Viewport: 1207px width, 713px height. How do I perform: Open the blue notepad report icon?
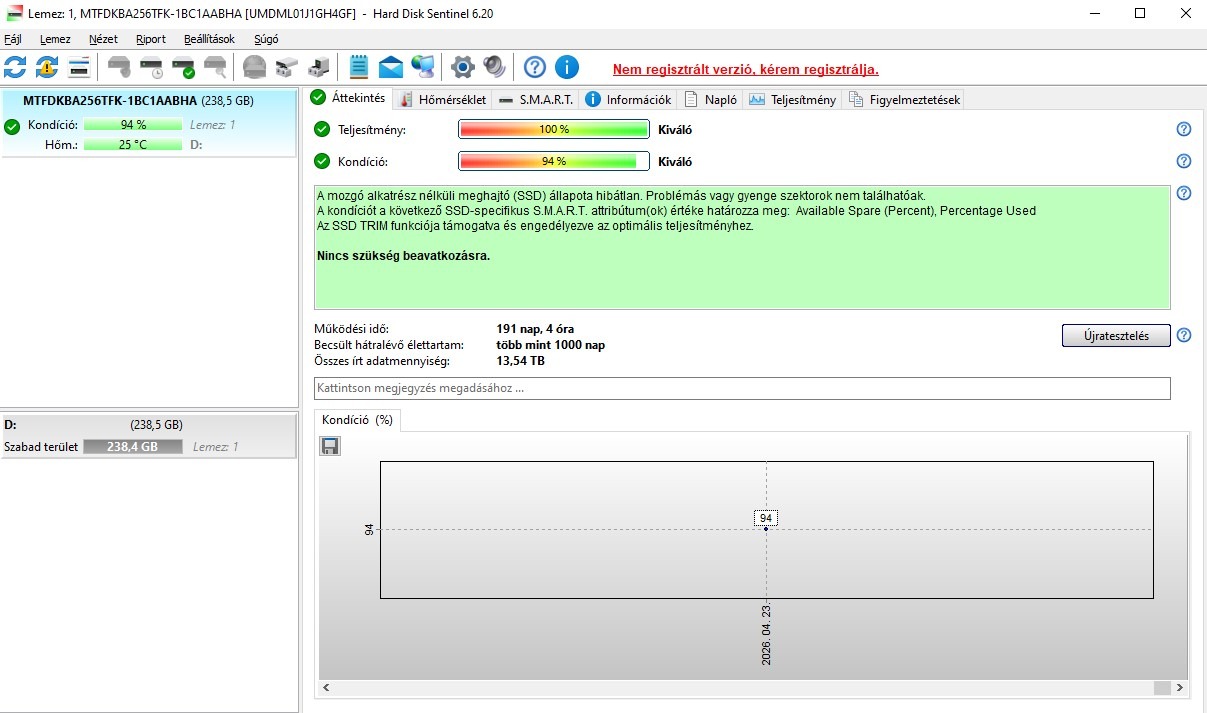pos(359,67)
